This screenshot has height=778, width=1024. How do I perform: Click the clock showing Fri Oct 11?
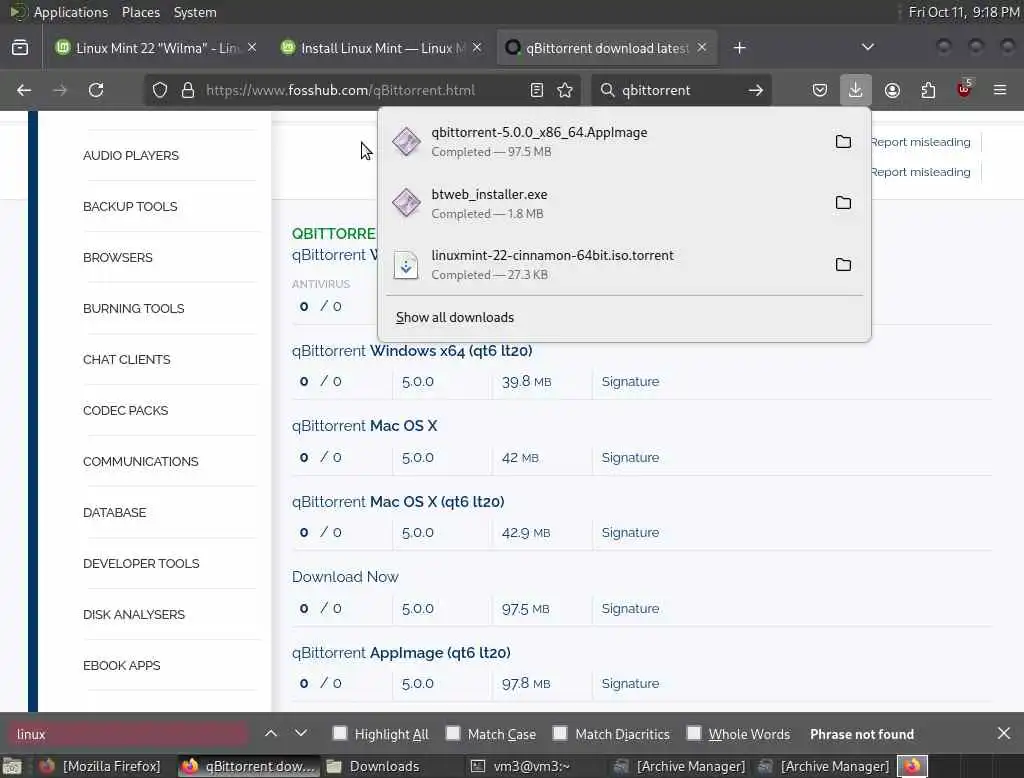coord(963,12)
